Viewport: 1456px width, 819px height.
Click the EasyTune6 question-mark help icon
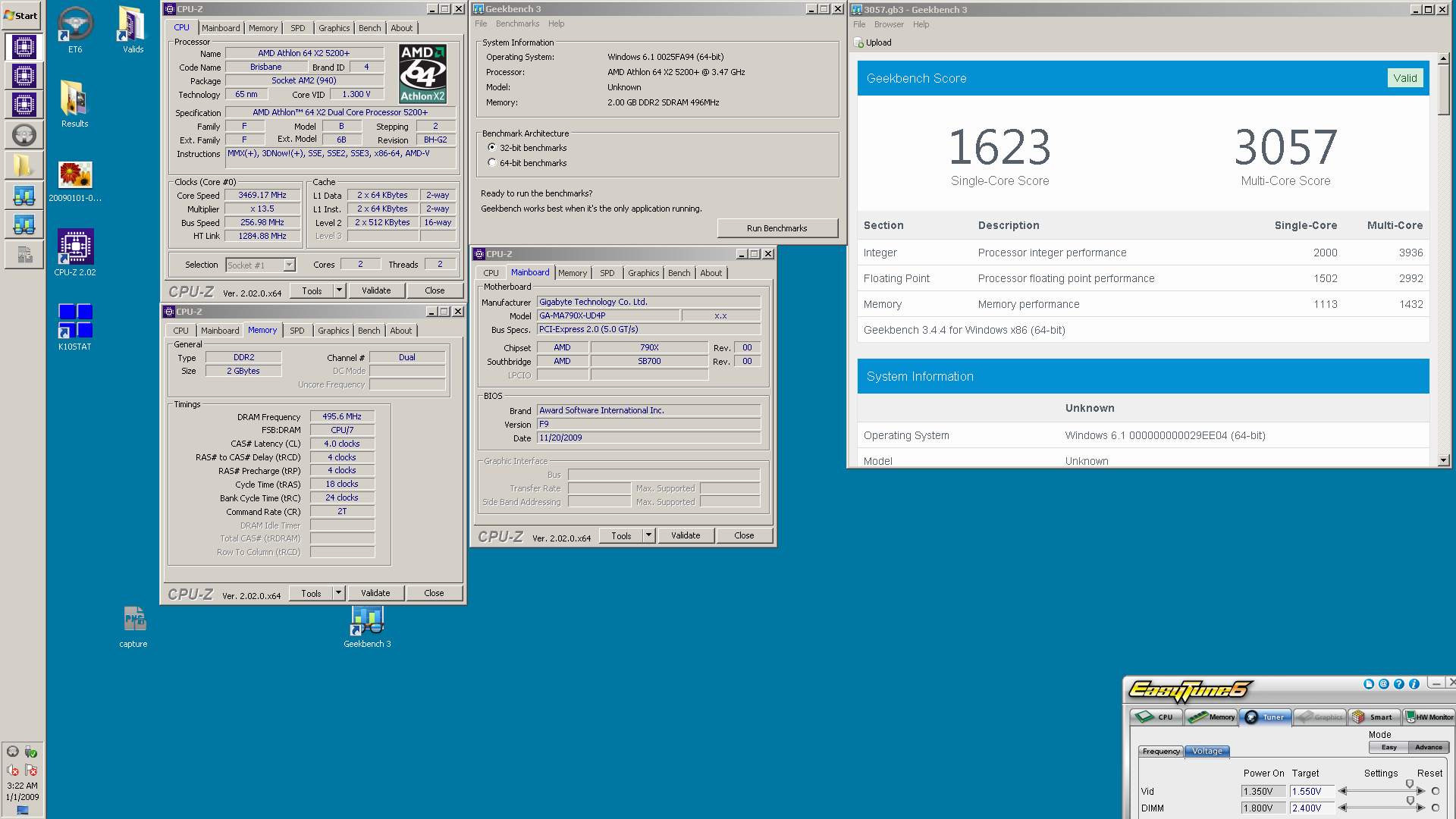click(x=1399, y=684)
